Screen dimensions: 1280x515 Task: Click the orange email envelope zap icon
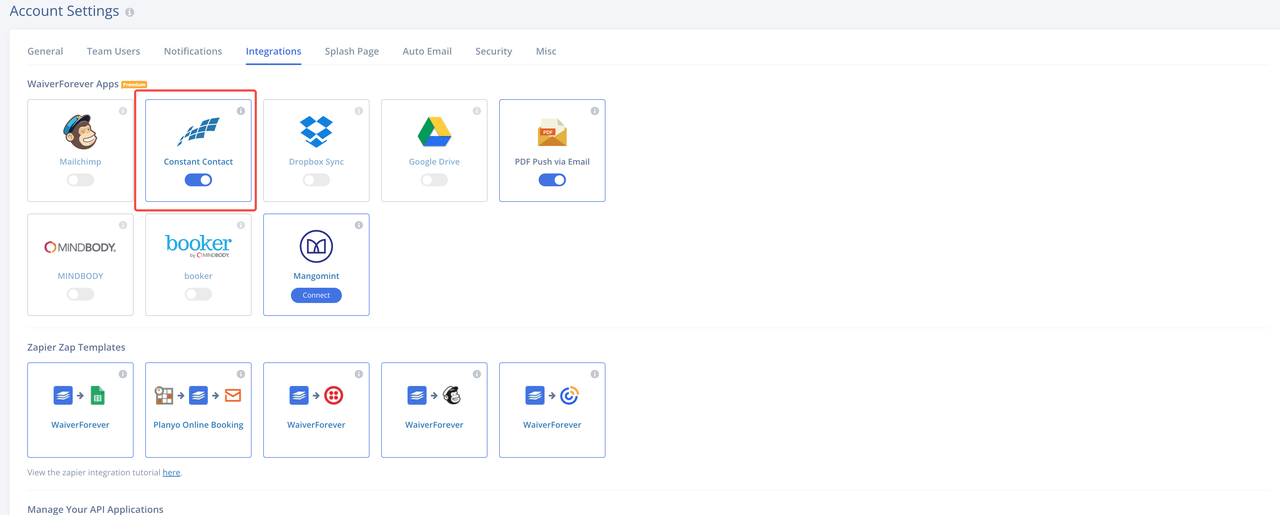(x=233, y=396)
